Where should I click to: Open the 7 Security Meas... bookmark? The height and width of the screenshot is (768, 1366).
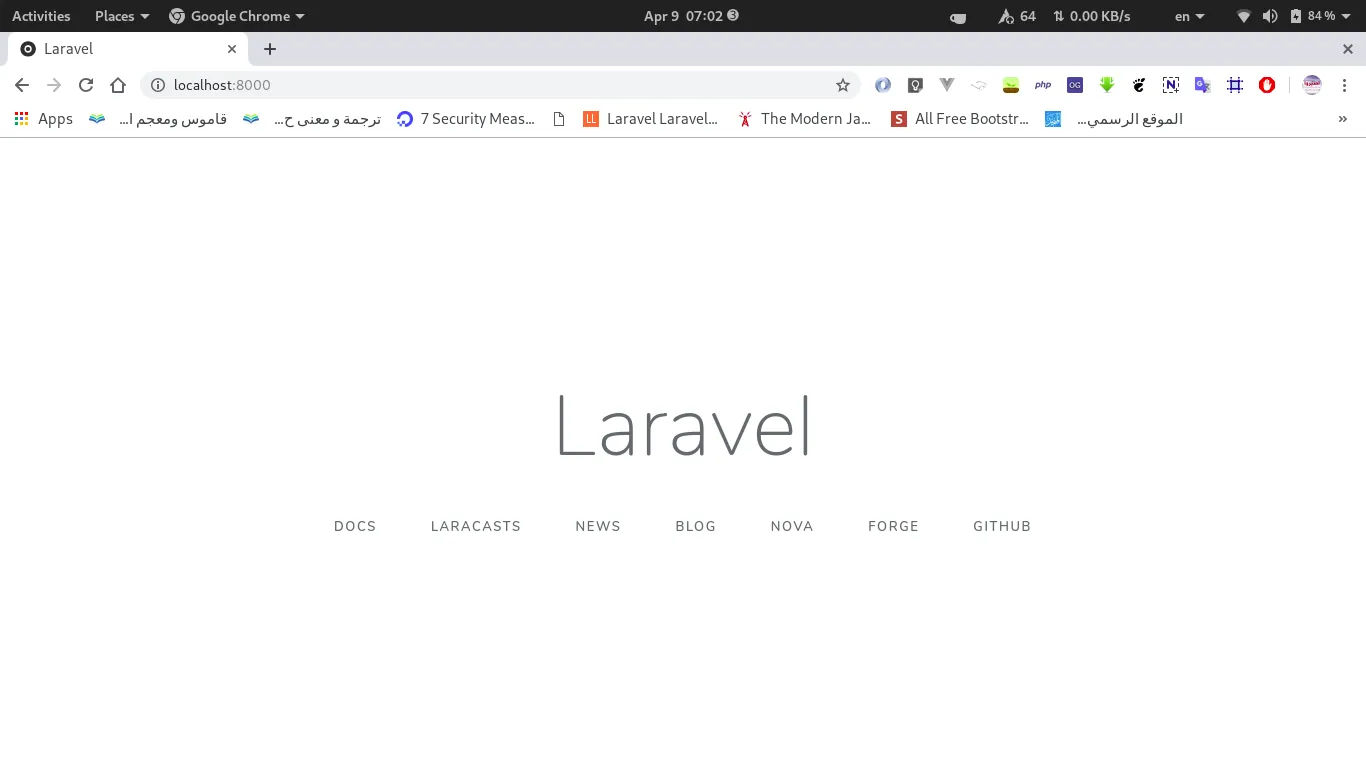click(x=466, y=119)
